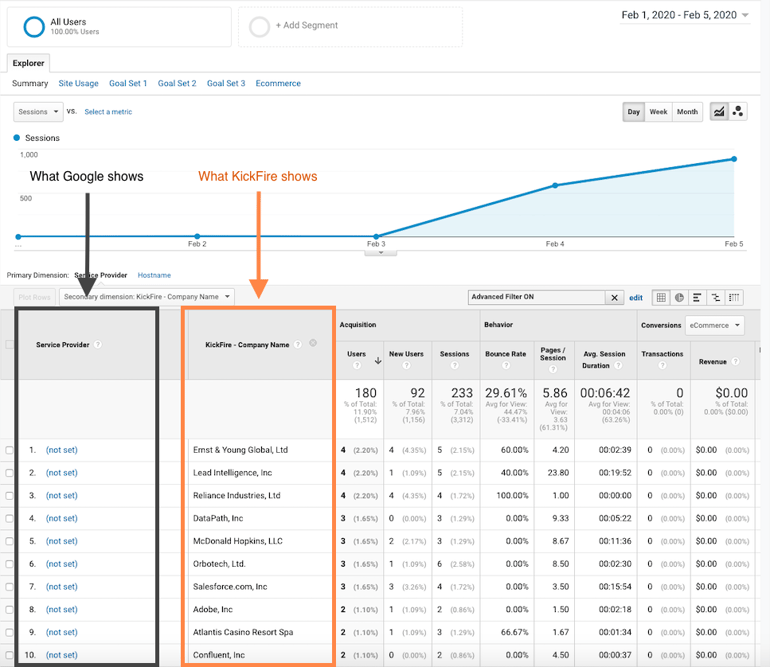Select the performance bar view icon
This screenshot has height=667, width=770.
pos(697,298)
